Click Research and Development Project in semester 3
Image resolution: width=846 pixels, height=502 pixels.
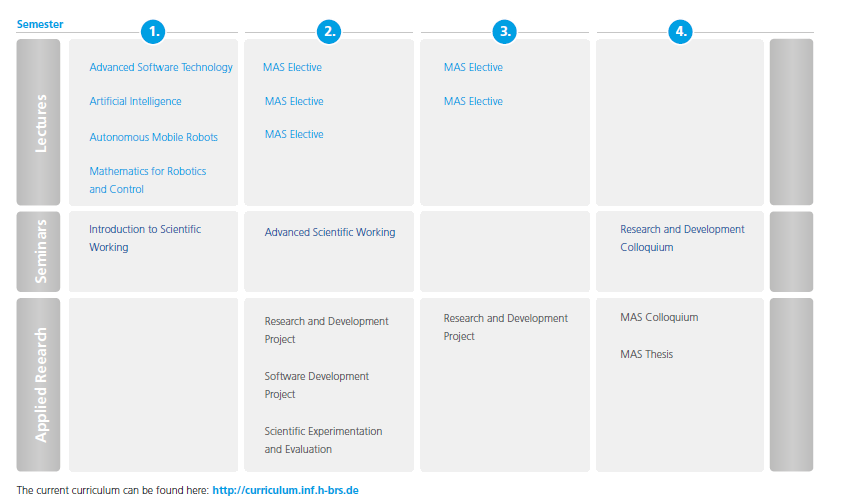506,327
